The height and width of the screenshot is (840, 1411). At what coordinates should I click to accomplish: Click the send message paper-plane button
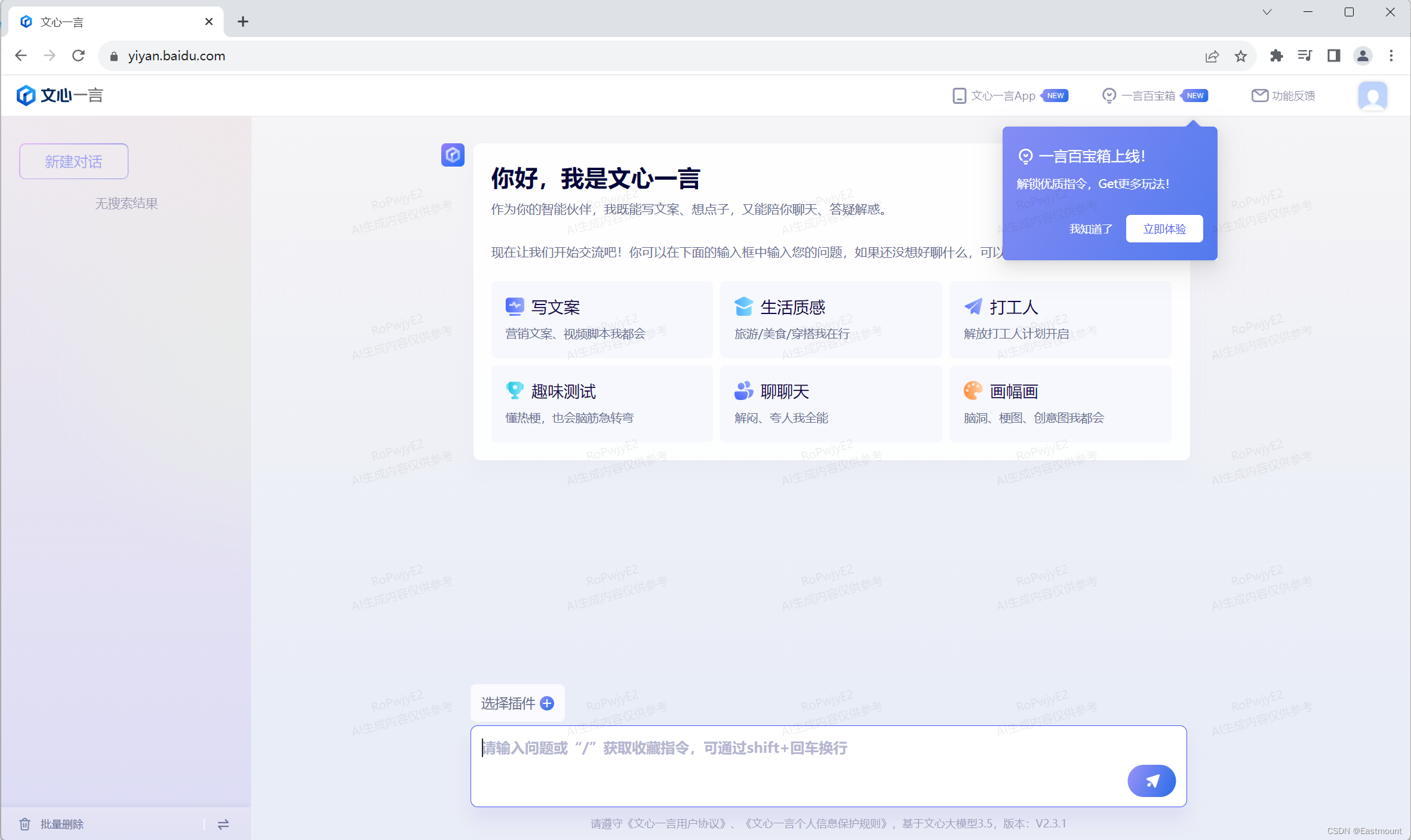pyautogui.click(x=1151, y=780)
